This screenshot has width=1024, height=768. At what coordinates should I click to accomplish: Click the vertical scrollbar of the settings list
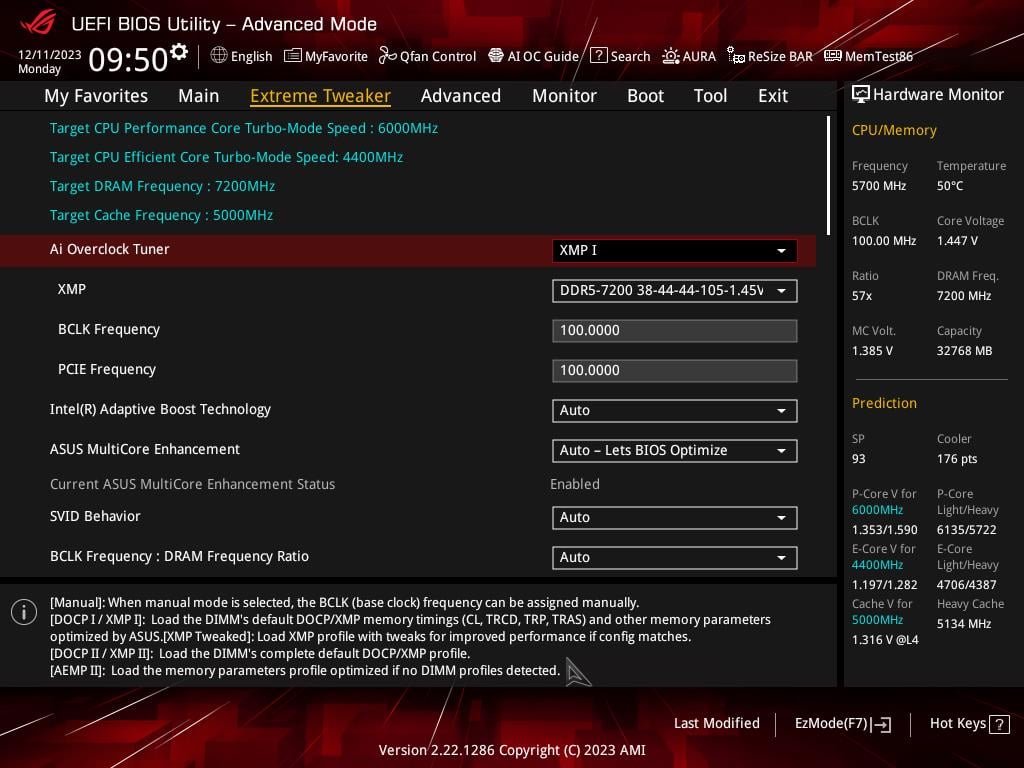(x=828, y=175)
